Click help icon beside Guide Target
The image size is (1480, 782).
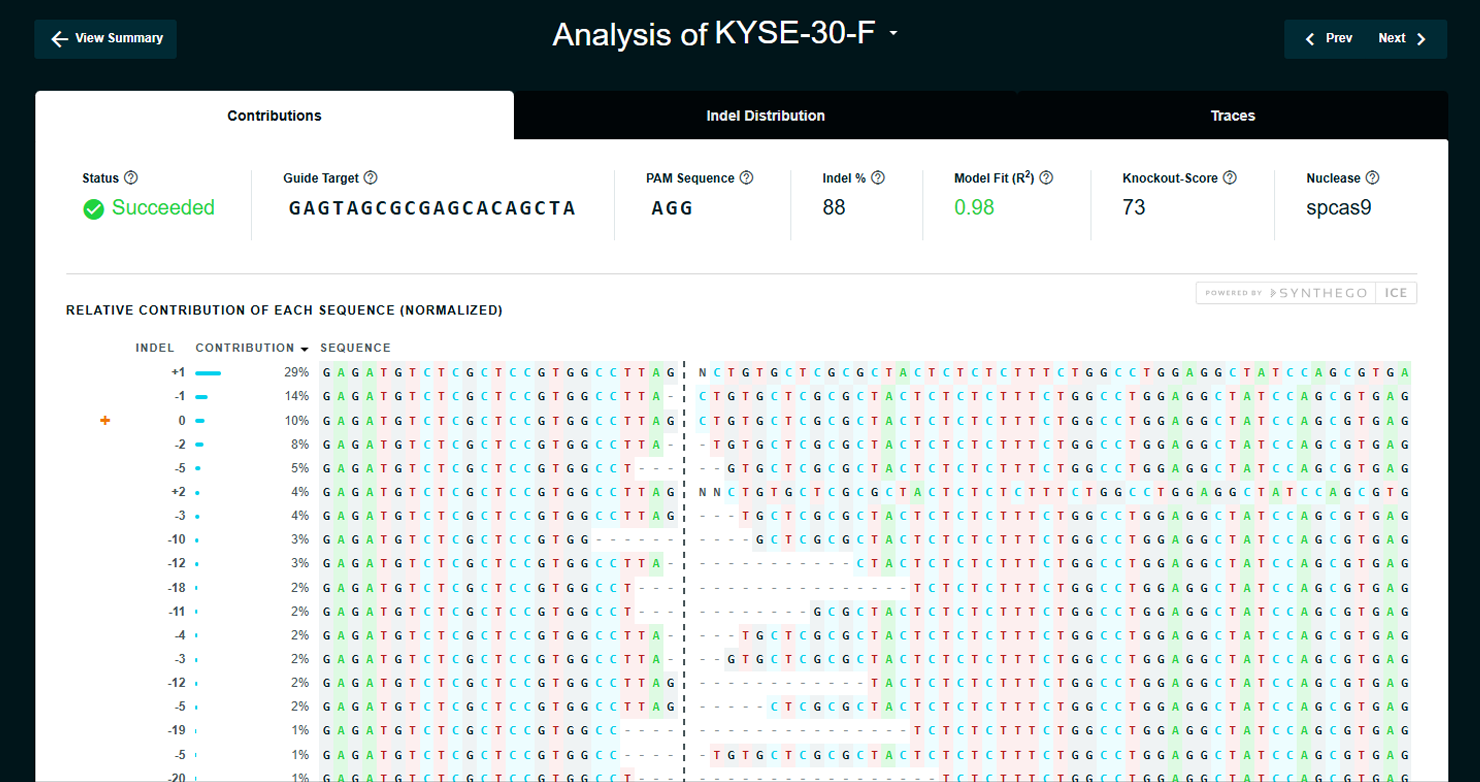coord(371,178)
